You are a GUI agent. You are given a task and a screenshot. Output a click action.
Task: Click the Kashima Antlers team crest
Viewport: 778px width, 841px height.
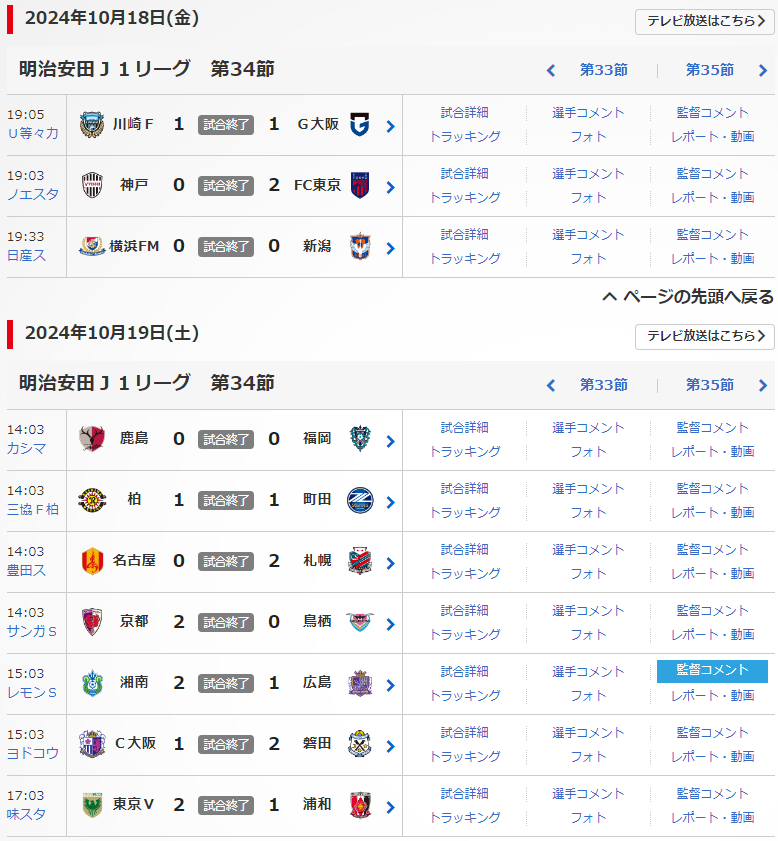coord(92,439)
